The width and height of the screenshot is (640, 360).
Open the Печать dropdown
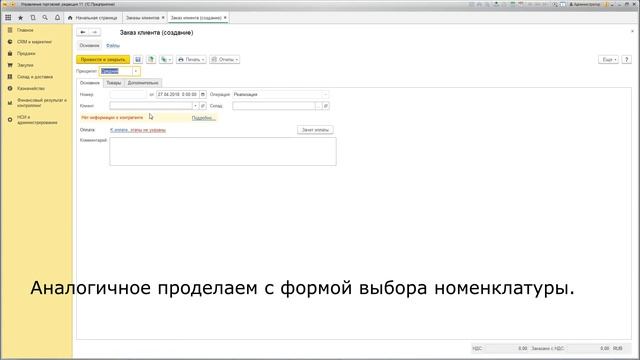click(x=191, y=60)
